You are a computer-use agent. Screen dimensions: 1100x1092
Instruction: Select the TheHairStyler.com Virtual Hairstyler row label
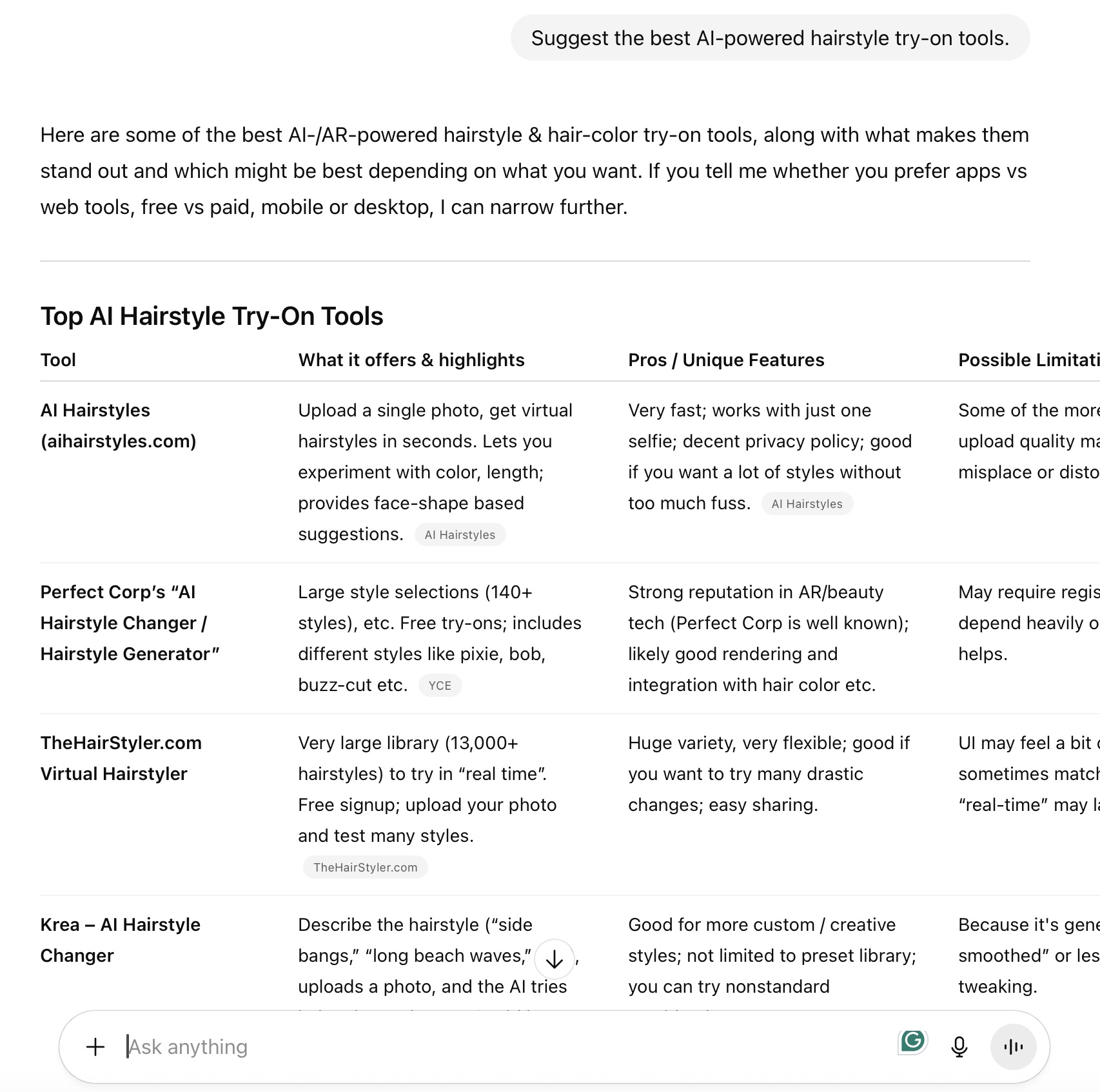(x=121, y=758)
